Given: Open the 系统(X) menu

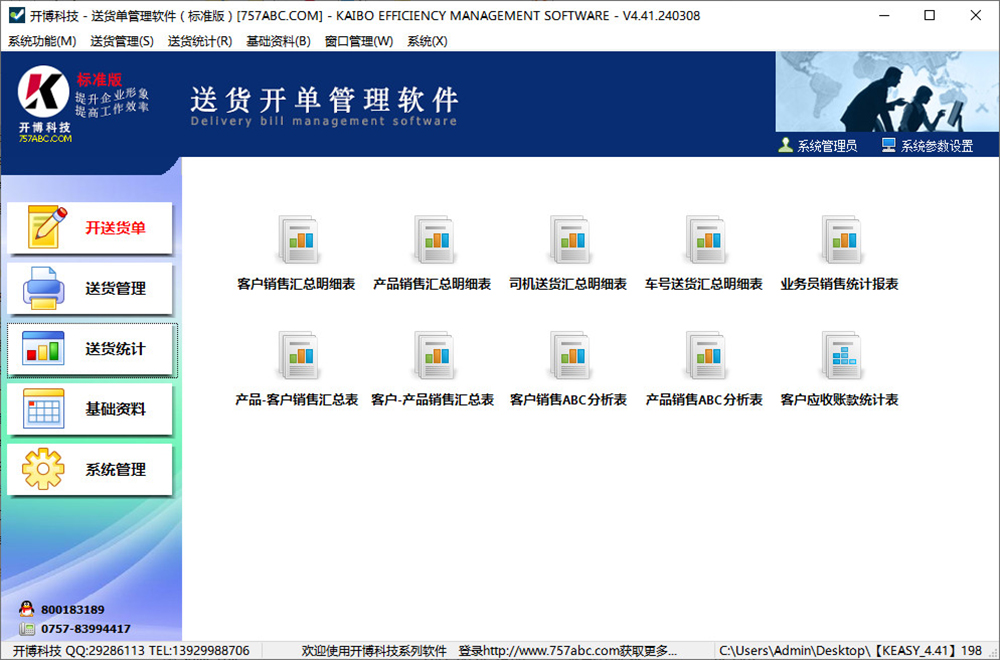Looking at the screenshot, I should point(427,41).
